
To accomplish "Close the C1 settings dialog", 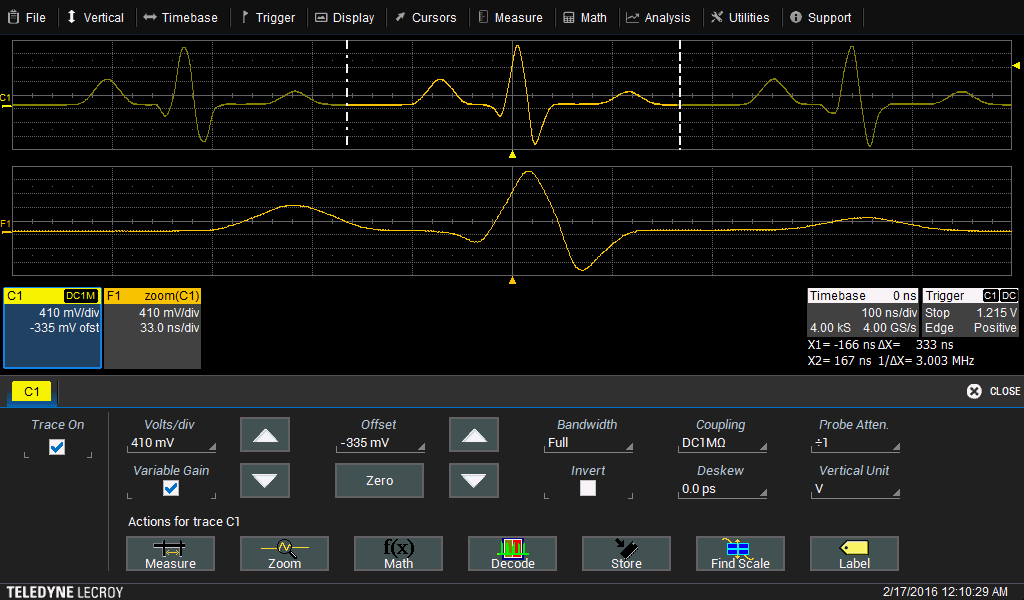I will click(993, 391).
